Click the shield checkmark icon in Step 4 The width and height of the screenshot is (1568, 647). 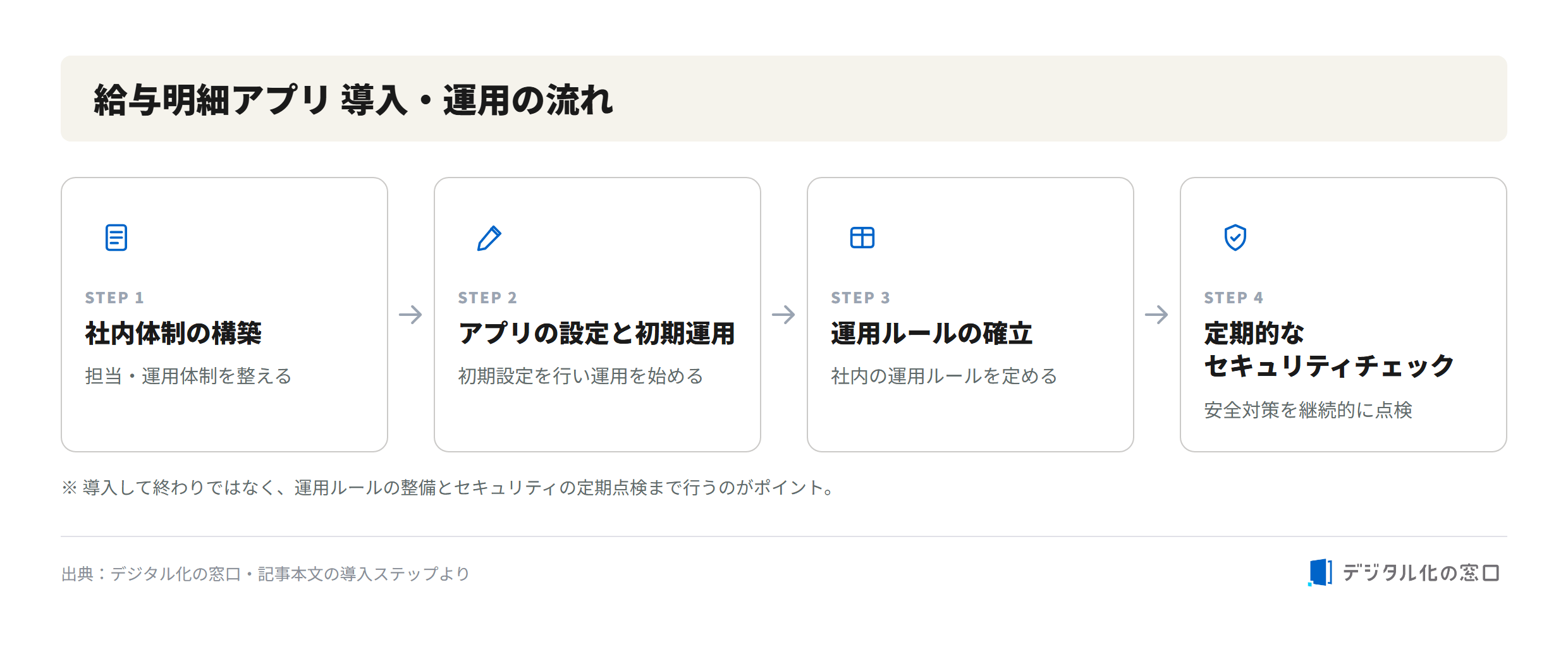click(x=1235, y=238)
